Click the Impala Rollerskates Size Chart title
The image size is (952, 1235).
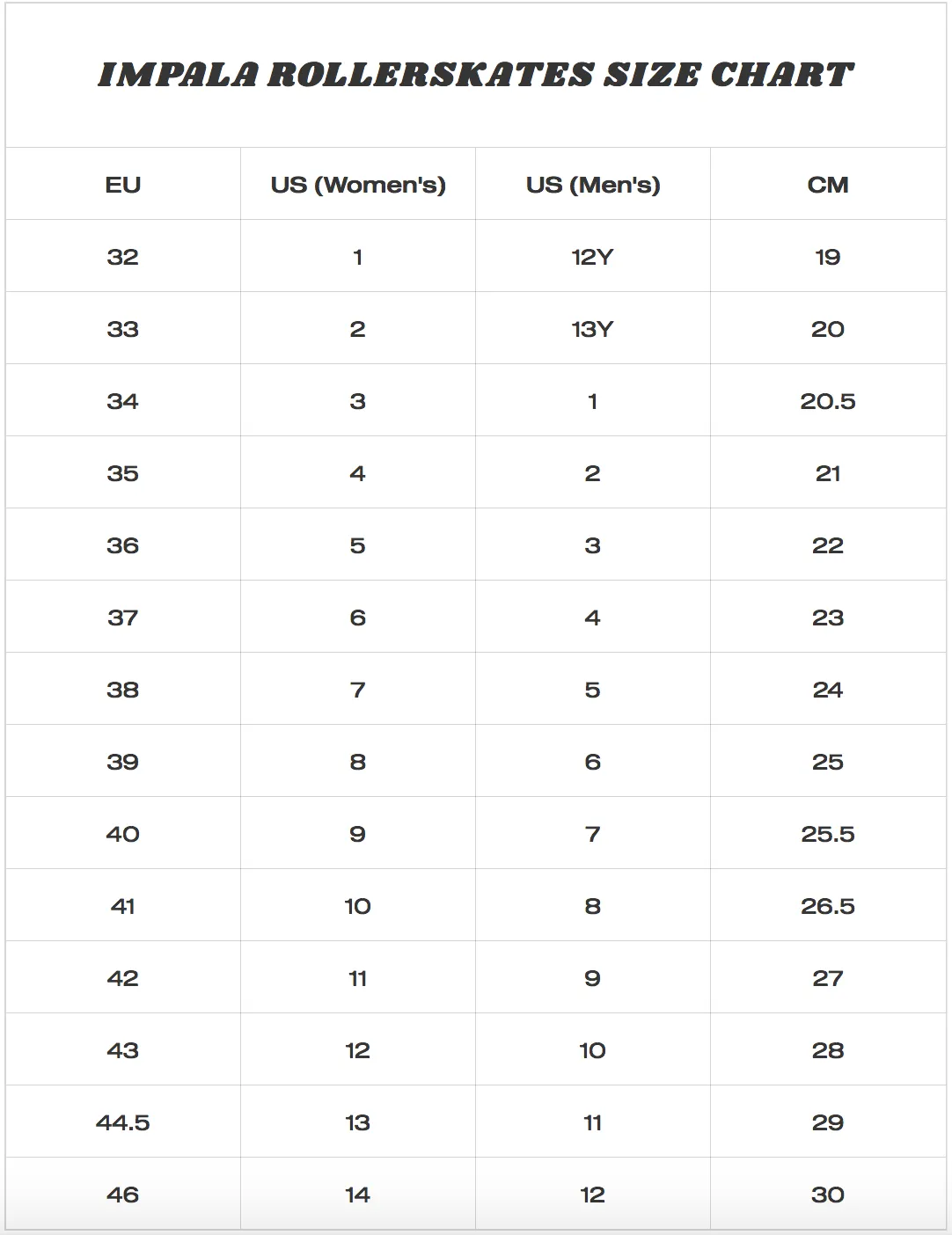(475, 76)
